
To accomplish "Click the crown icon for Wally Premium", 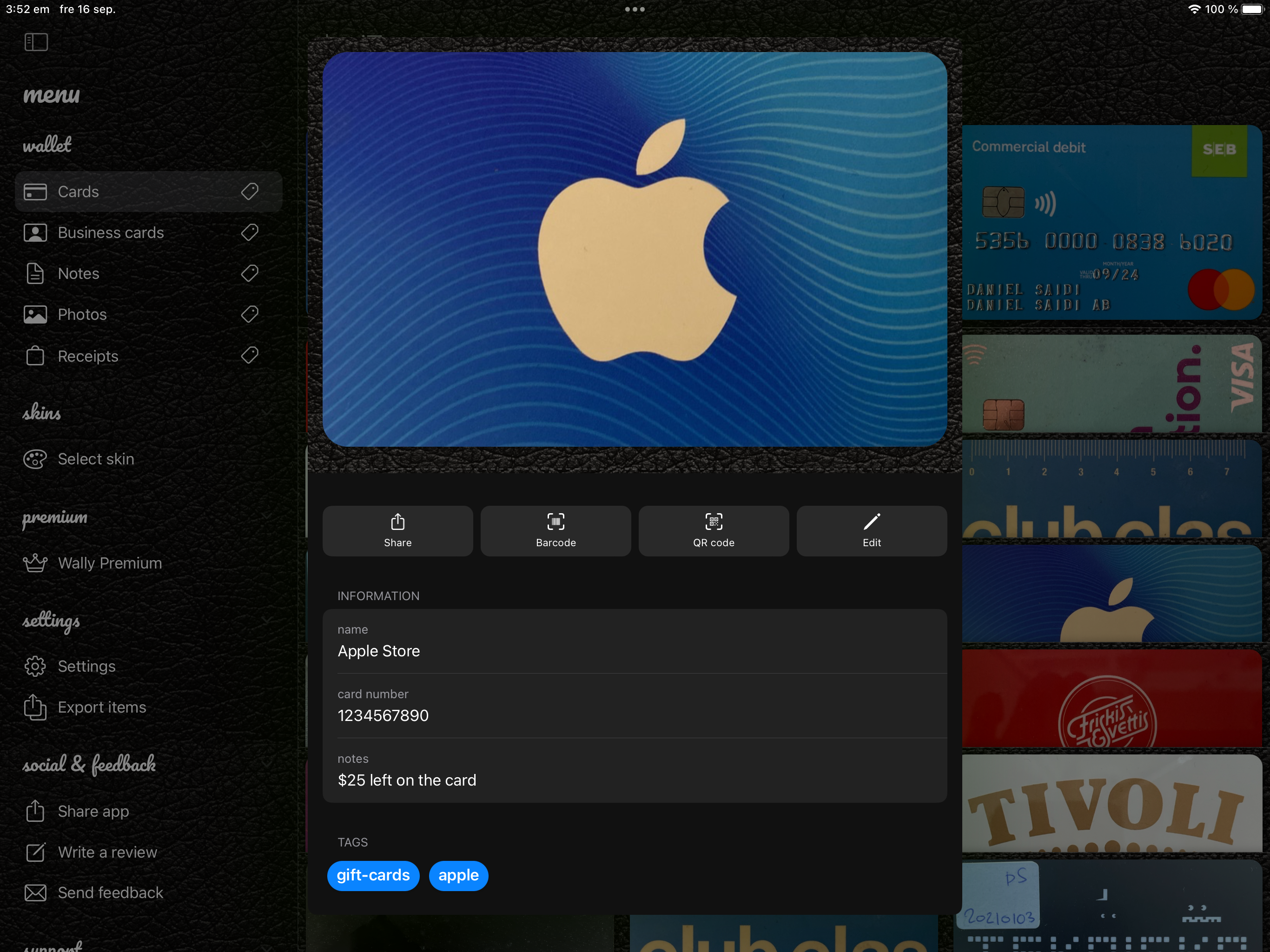I will tap(35, 563).
